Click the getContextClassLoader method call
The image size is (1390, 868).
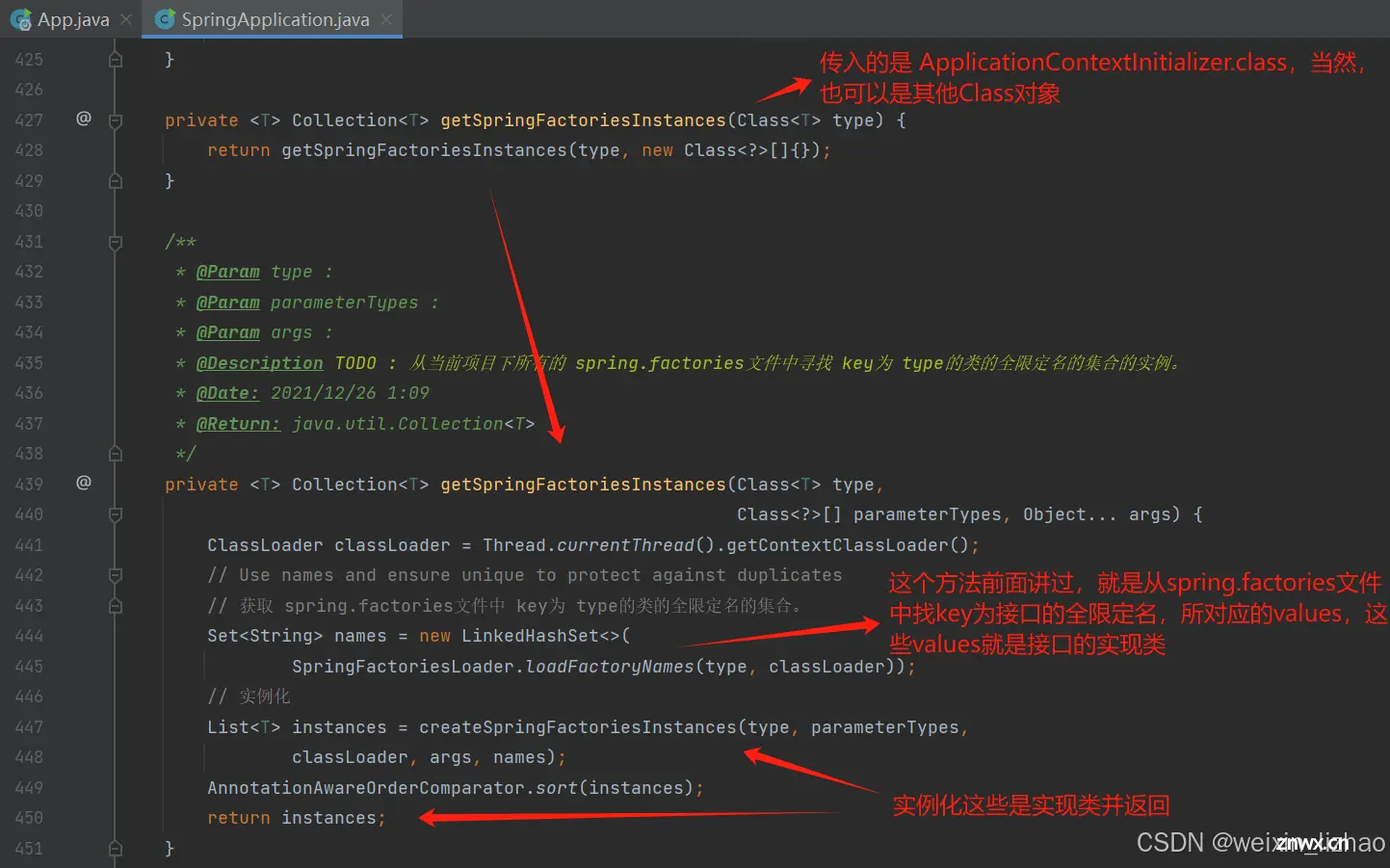point(837,545)
